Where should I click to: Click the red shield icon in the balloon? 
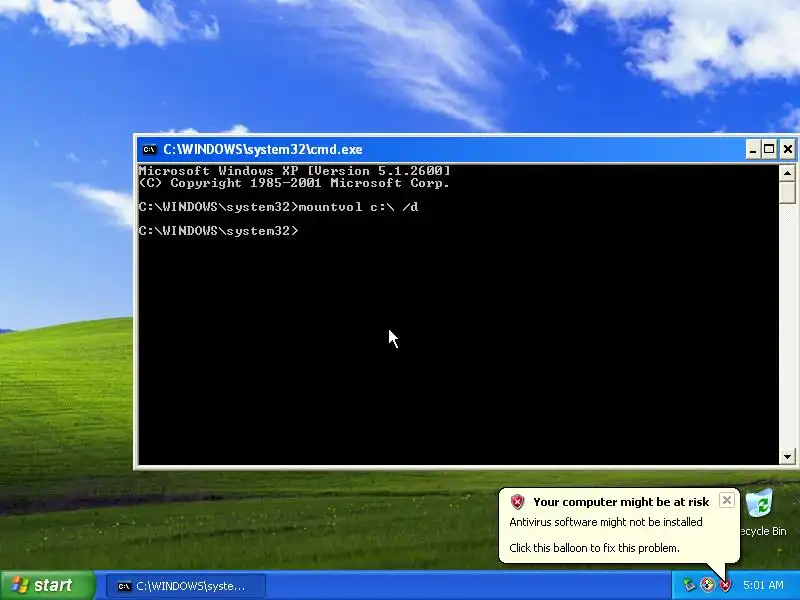point(517,502)
